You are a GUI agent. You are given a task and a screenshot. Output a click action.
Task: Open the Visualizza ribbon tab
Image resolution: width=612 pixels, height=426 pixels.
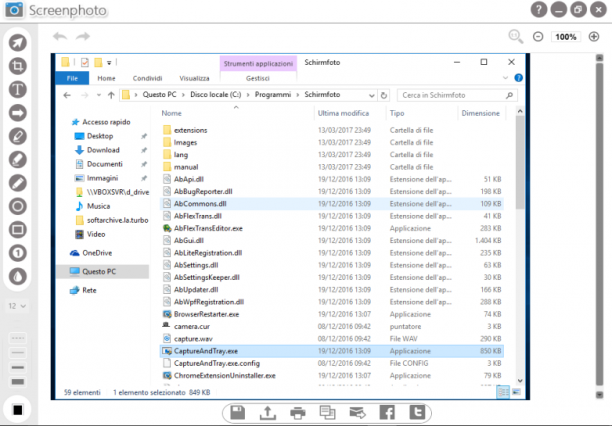click(194, 78)
